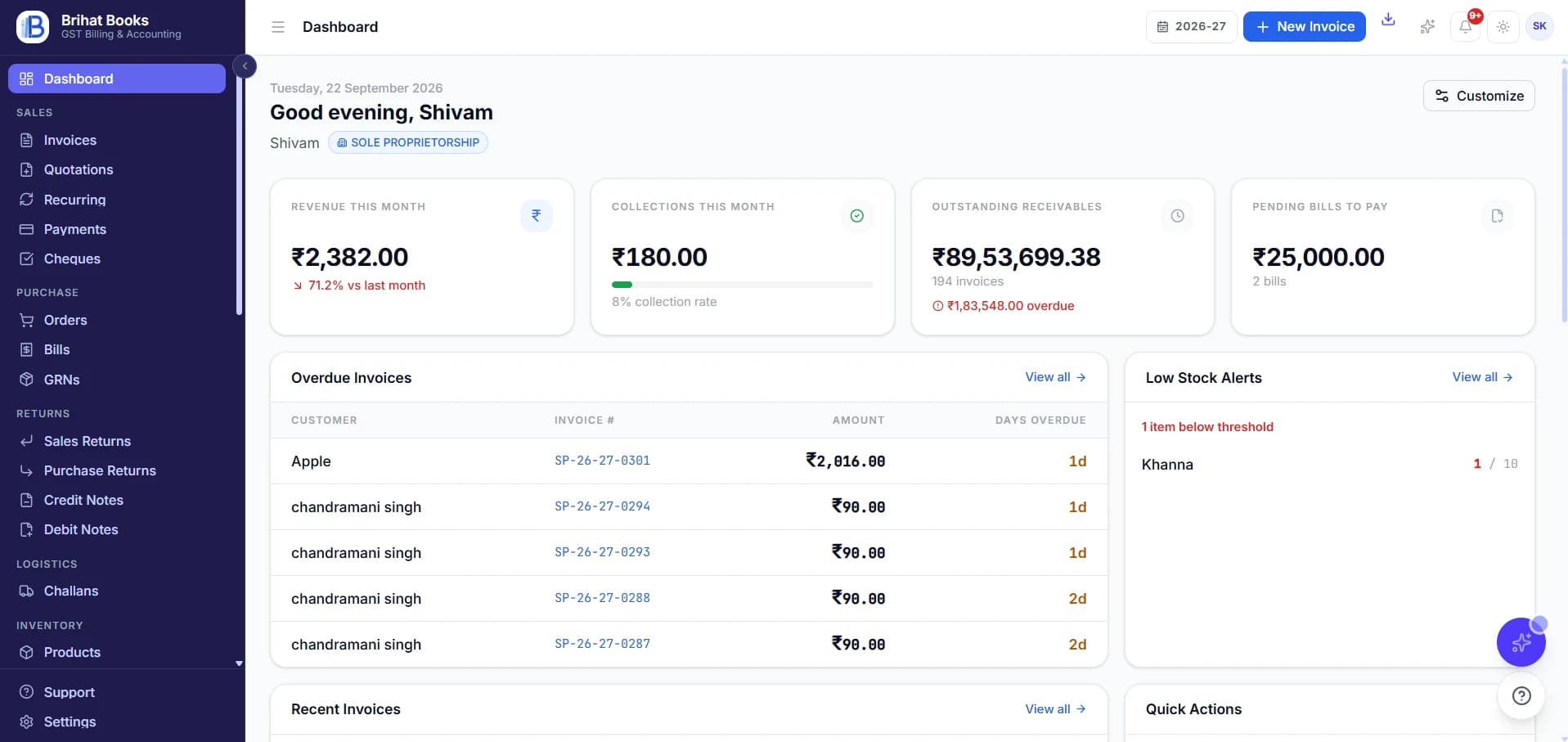The width and height of the screenshot is (1568, 742).
Task: Open the floating AI assistant button
Action: [x=1521, y=642]
